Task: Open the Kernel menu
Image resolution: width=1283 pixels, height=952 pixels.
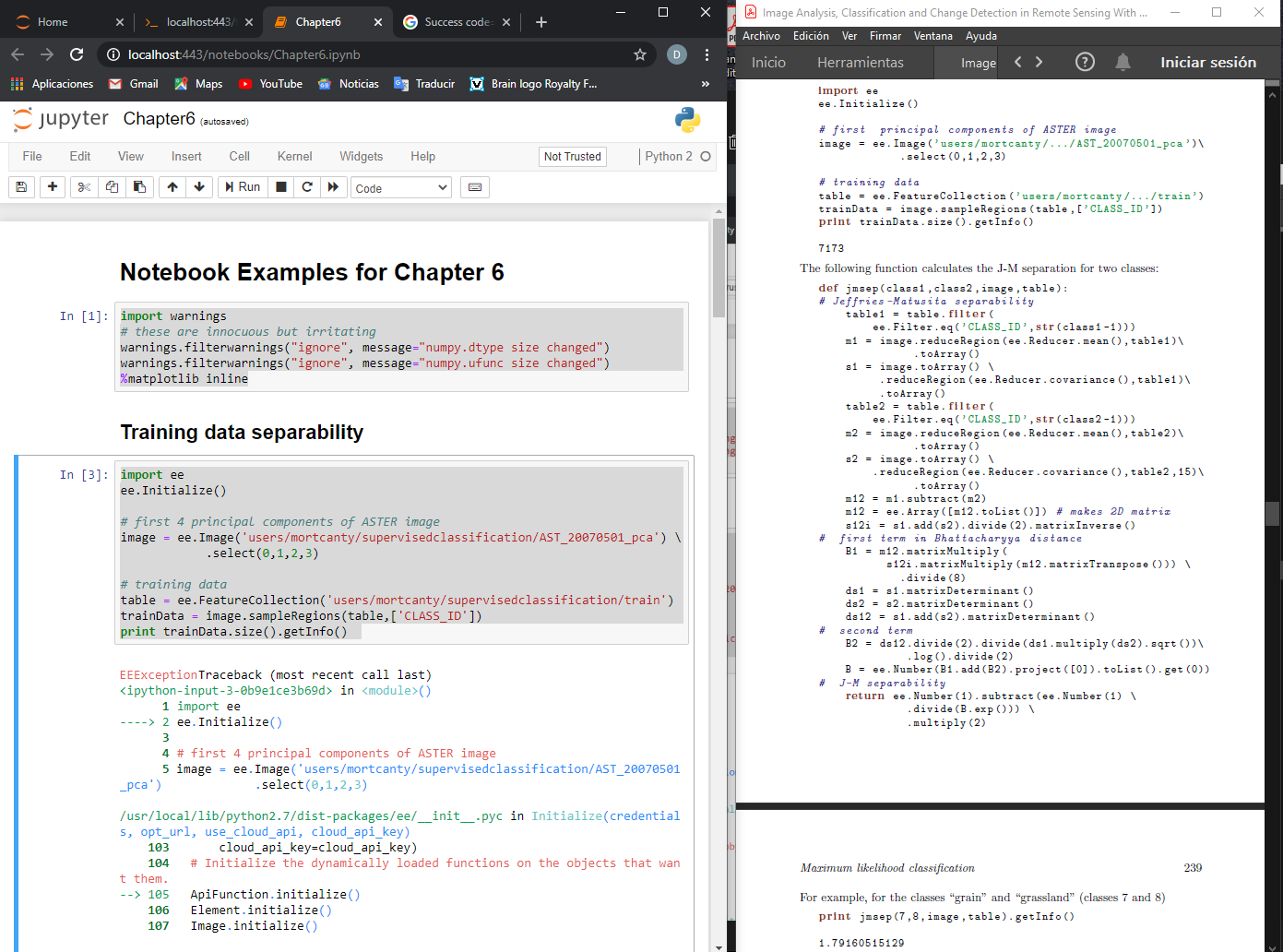Action: [x=294, y=157]
